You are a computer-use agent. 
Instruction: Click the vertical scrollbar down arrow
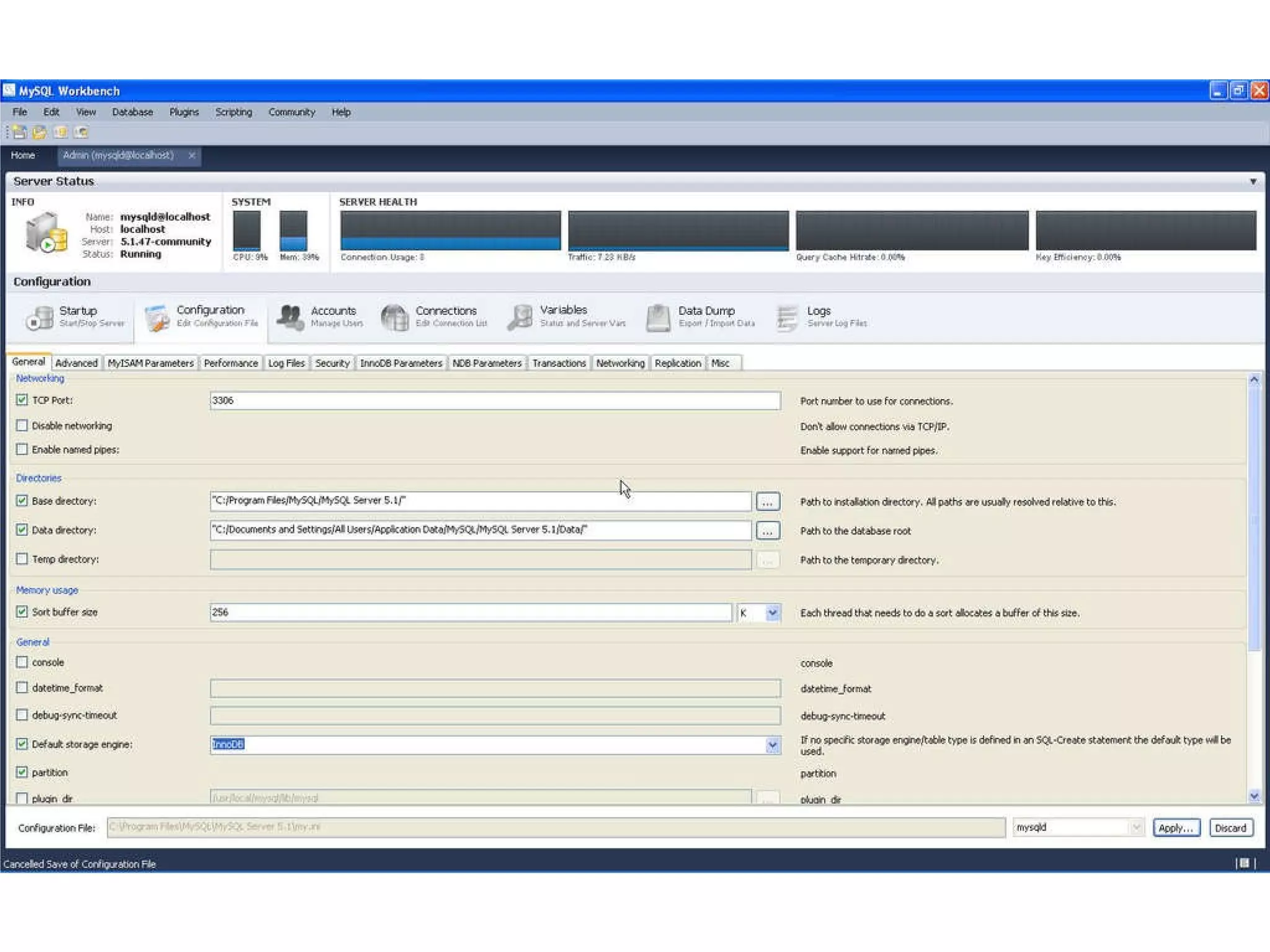click(1254, 796)
